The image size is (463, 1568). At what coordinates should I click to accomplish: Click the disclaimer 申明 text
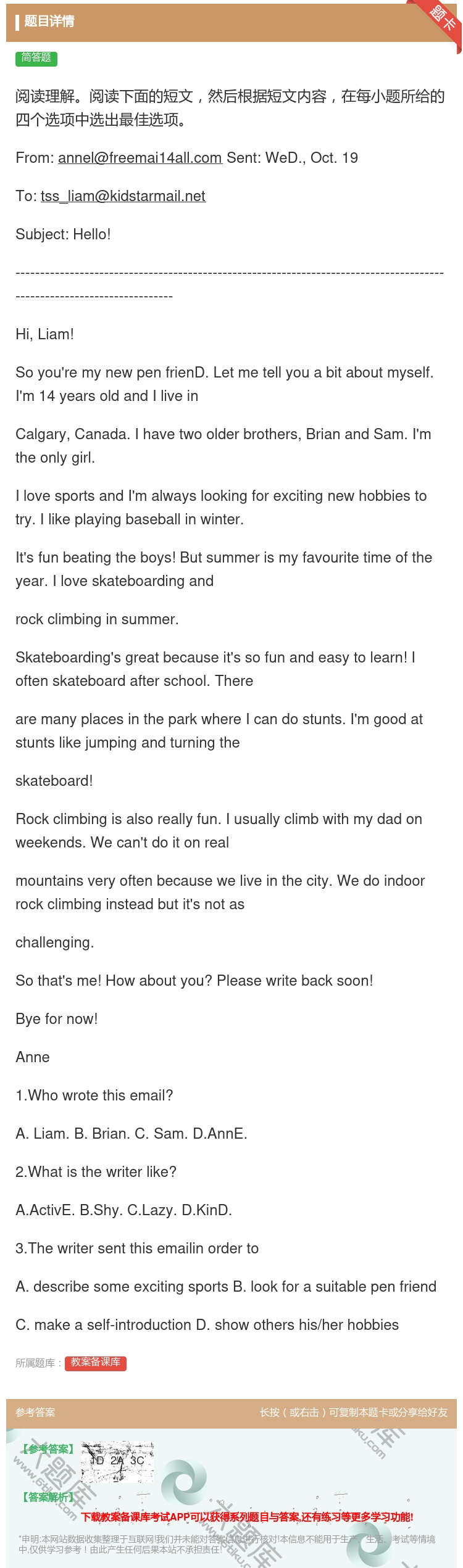(227, 1544)
